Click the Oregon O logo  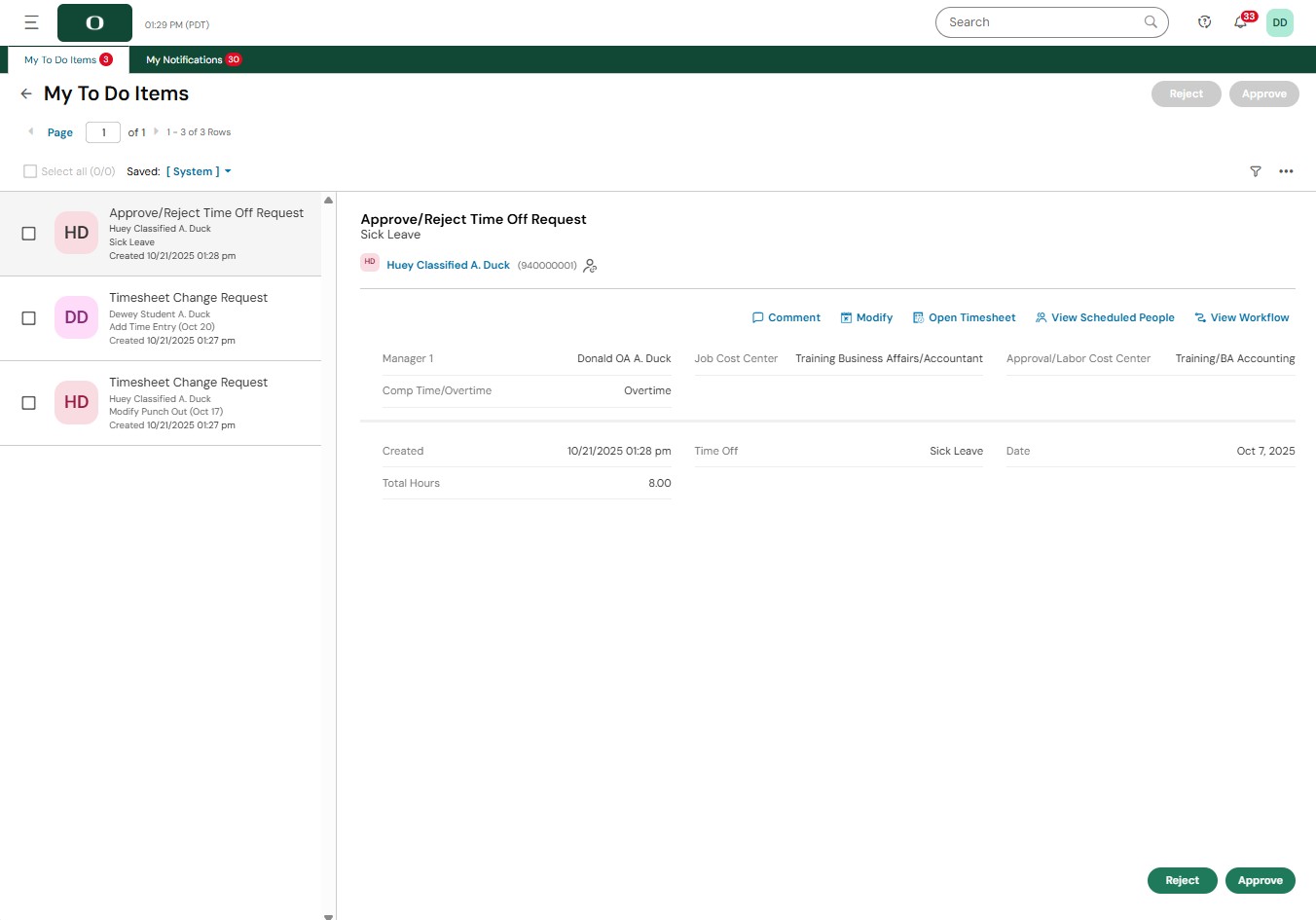pos(94,22)
